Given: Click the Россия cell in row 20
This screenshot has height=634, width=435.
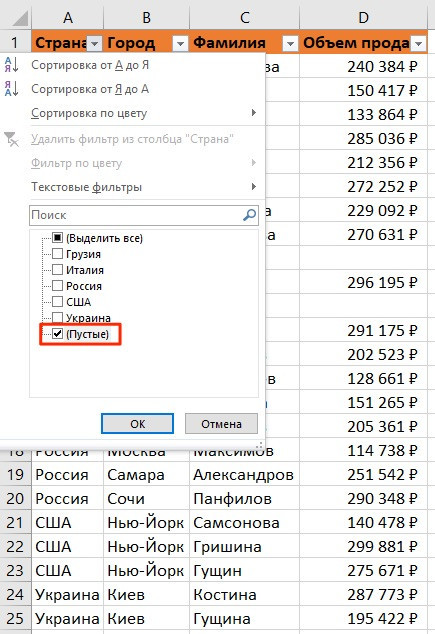Looking at the screenshot, I should (68, 498).
